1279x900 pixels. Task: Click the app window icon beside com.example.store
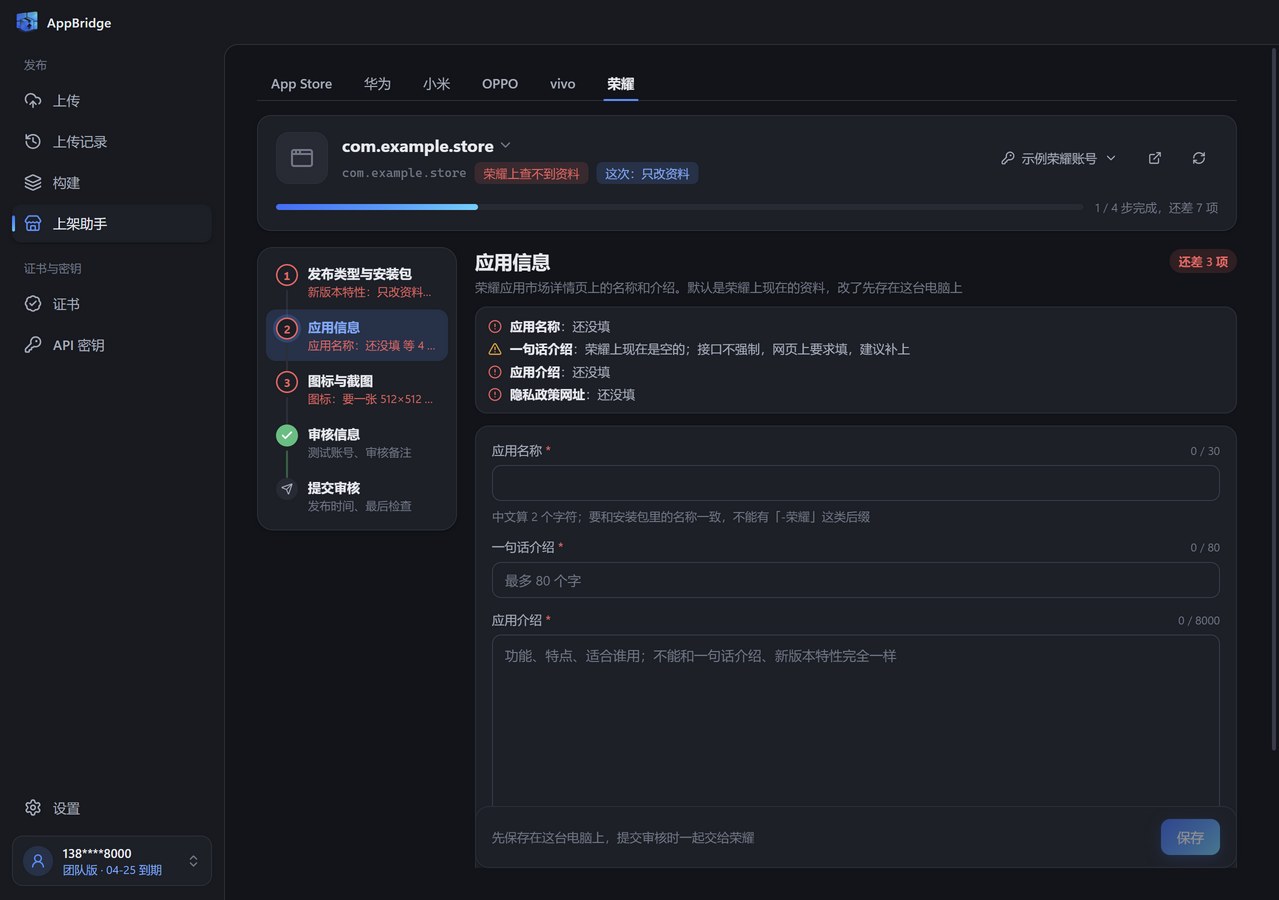coord(302,158)
